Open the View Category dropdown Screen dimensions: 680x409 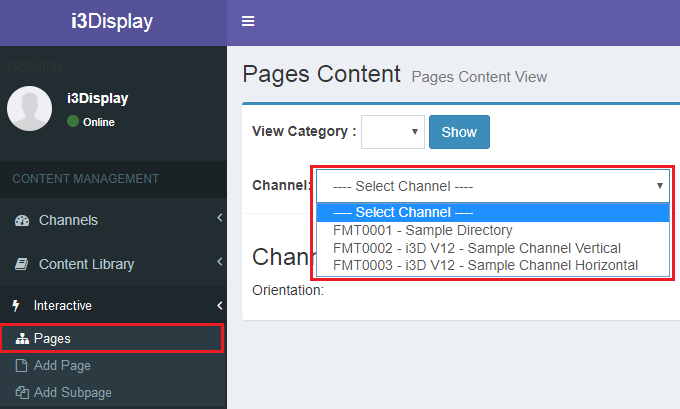tap(393, 132)
